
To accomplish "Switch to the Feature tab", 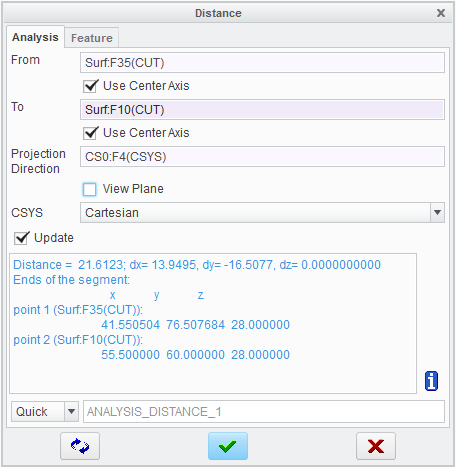I will pos(92,38).
